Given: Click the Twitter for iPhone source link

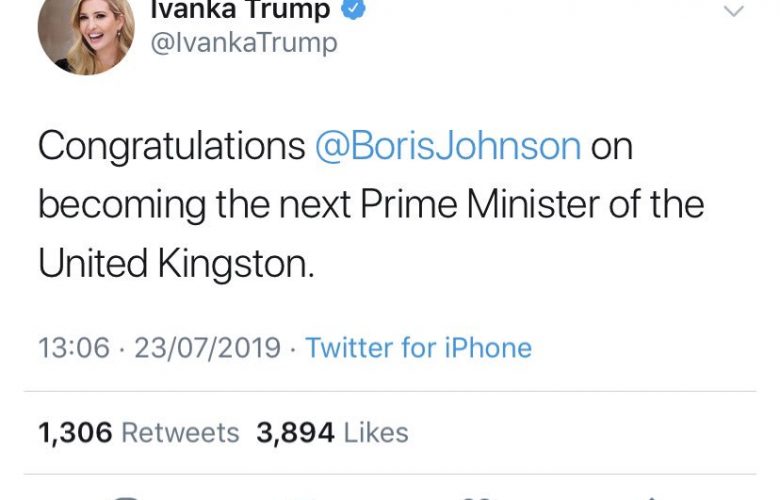Looking at the screenshot, I should point(418,348).
